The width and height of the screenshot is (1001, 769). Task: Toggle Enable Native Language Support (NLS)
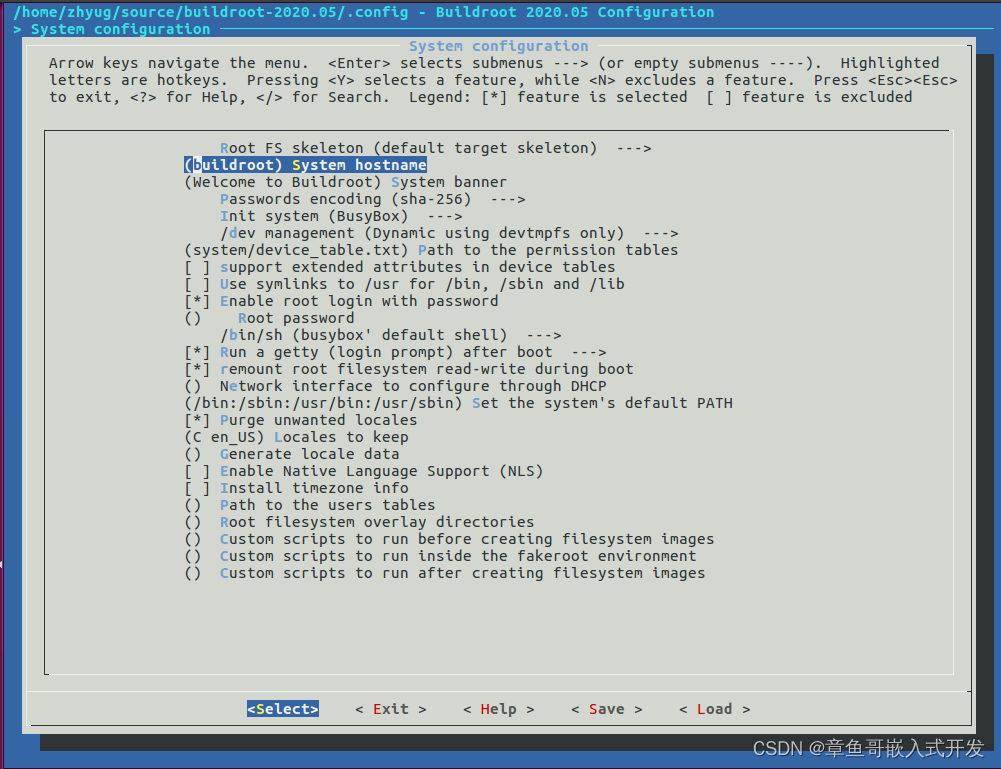coord(363,472)
